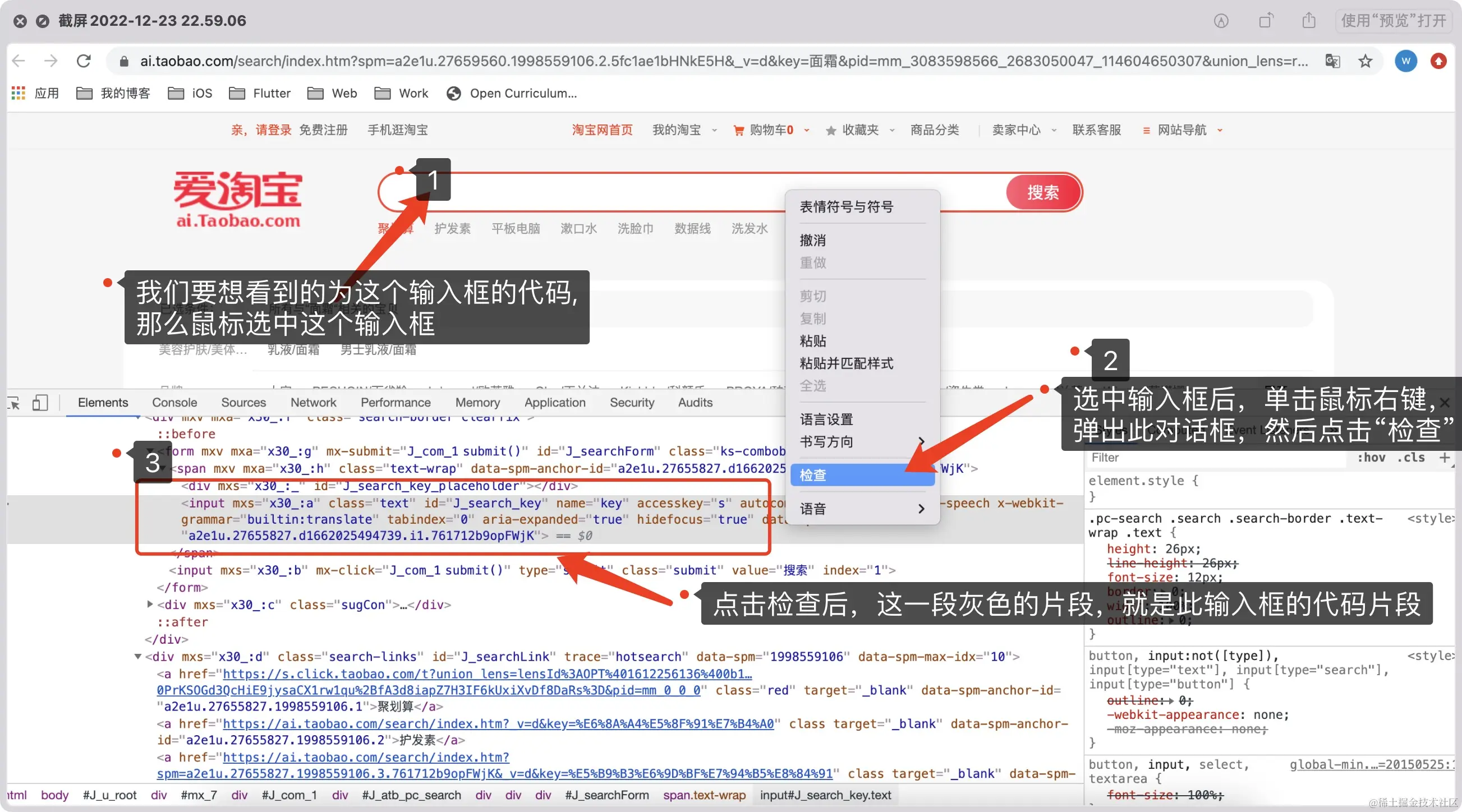Click the translate page icon
The width and height of the screenshot is (1462, 812).
1332,61
